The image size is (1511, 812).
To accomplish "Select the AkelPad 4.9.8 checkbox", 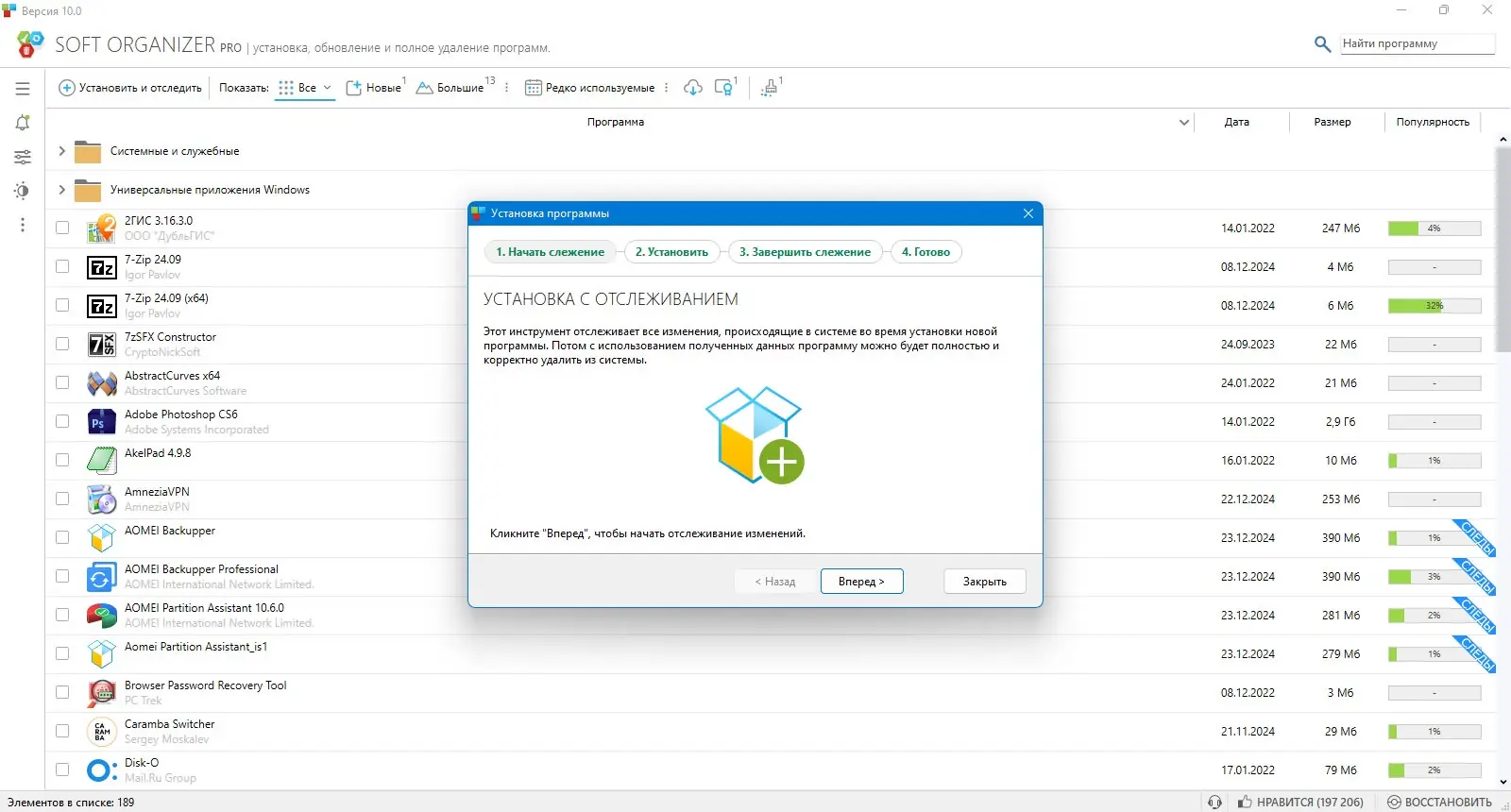I will pyautogui.click(x=62, y=460).
